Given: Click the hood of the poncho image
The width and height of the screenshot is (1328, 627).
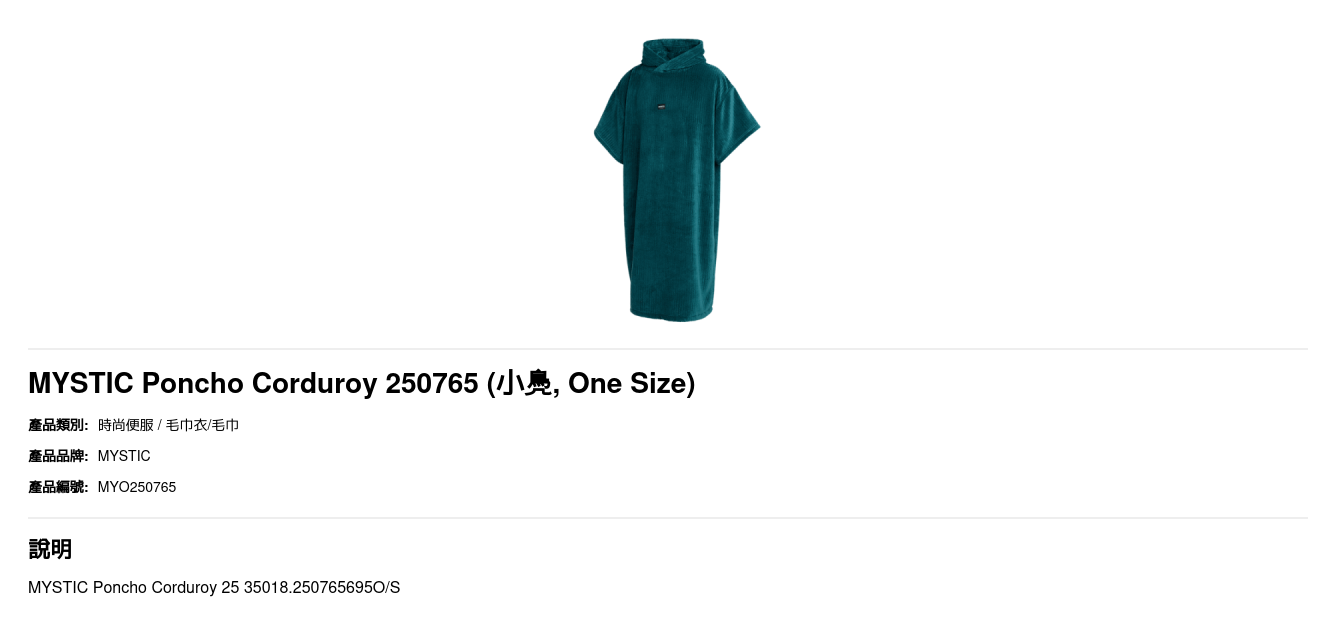Looking at the screenshot, I should [673, 57].
